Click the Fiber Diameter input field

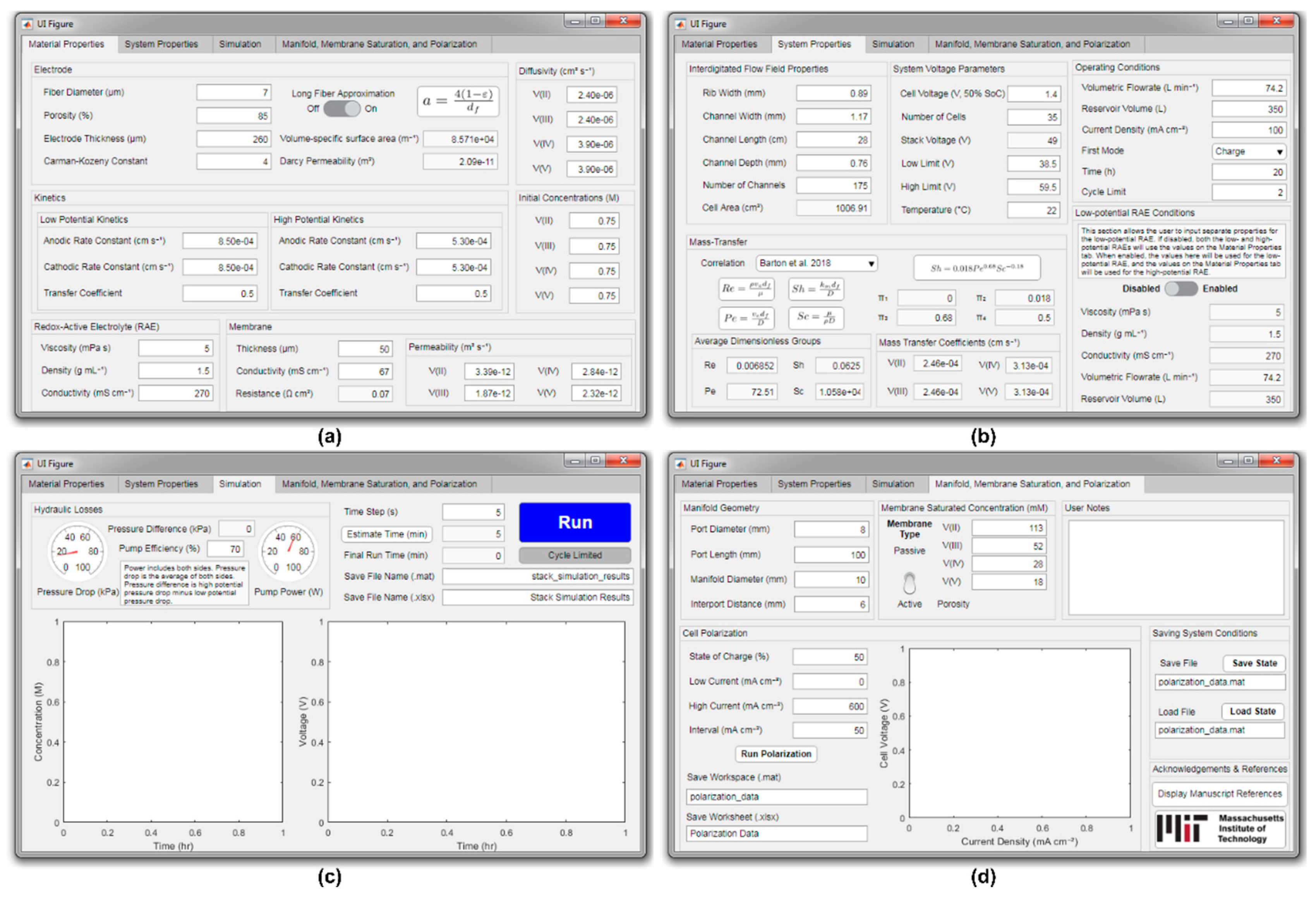point(233,92)
